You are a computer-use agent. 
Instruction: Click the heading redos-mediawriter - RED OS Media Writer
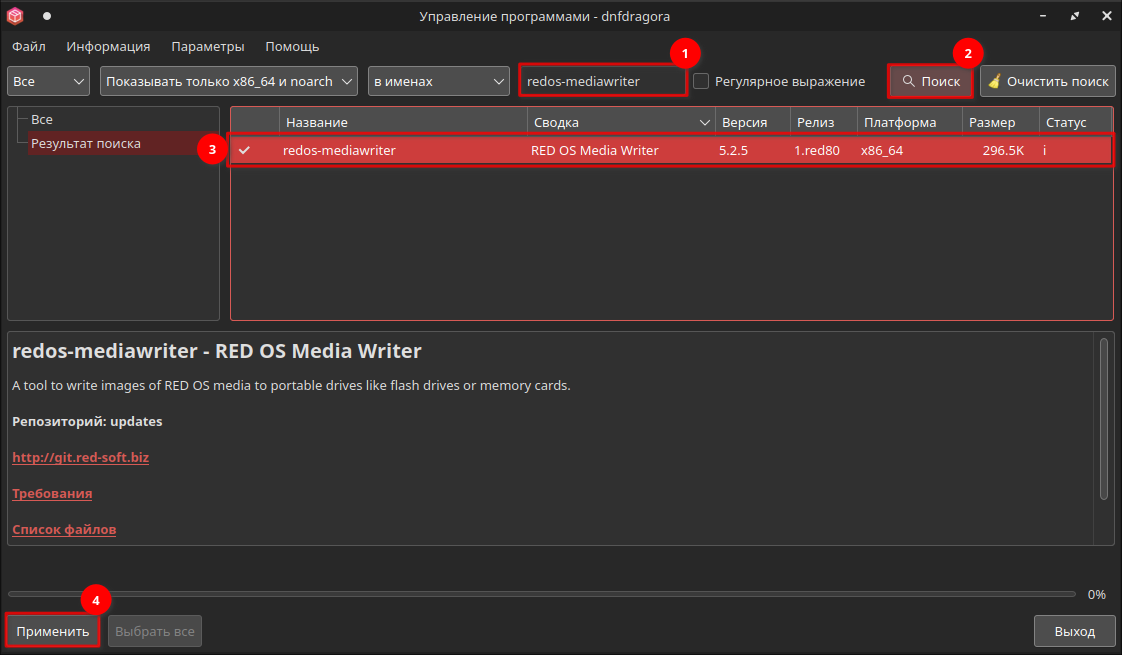click(217, 351)
